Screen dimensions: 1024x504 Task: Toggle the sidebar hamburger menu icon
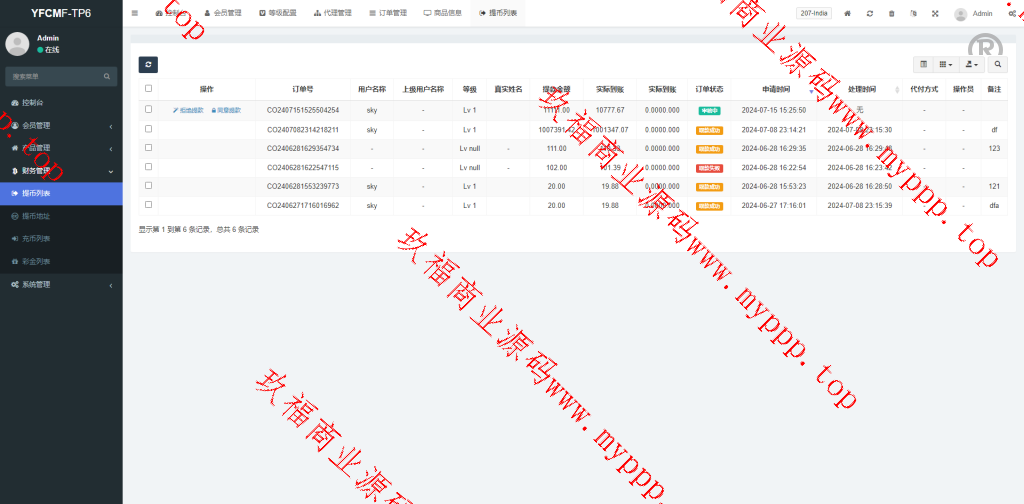135,13
